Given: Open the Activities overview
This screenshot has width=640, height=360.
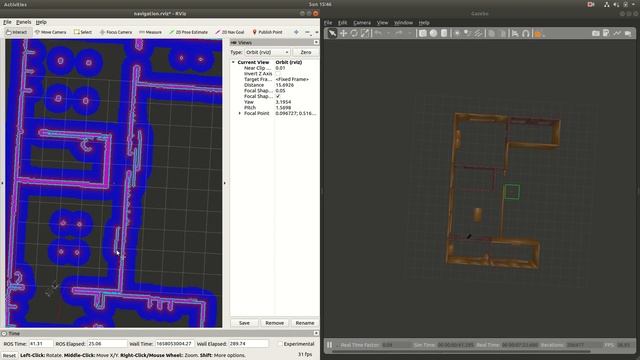Looking at the screenshot, I should [15, 4].
